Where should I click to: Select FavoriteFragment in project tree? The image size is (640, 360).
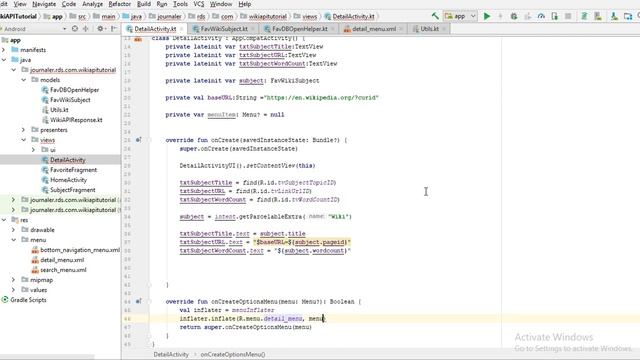click(73, 170)
